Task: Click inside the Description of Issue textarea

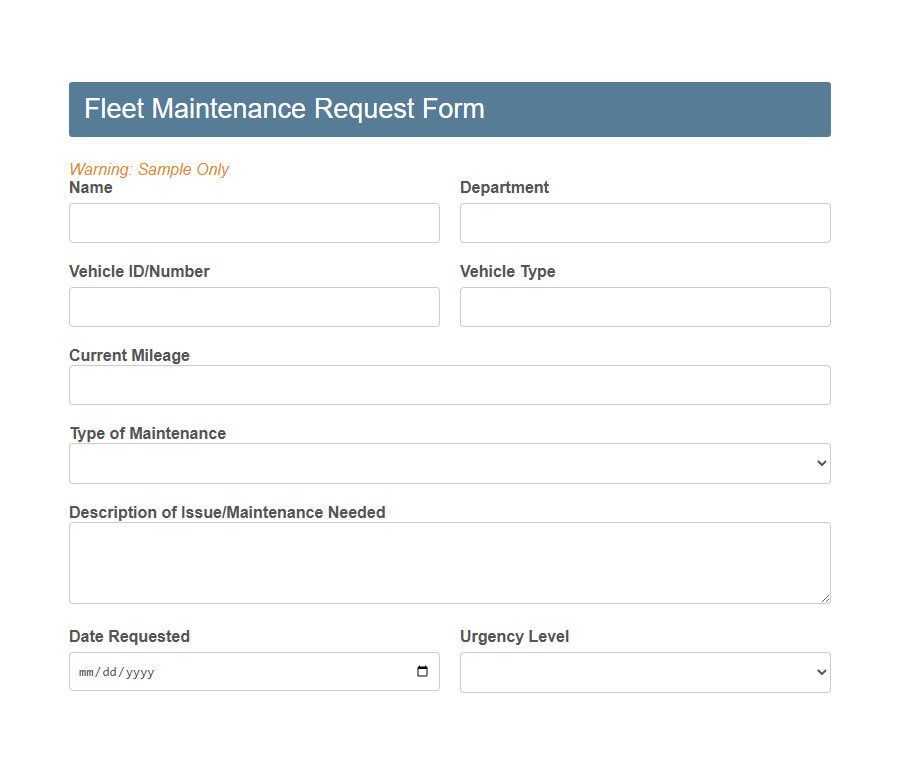Action: 450,560
